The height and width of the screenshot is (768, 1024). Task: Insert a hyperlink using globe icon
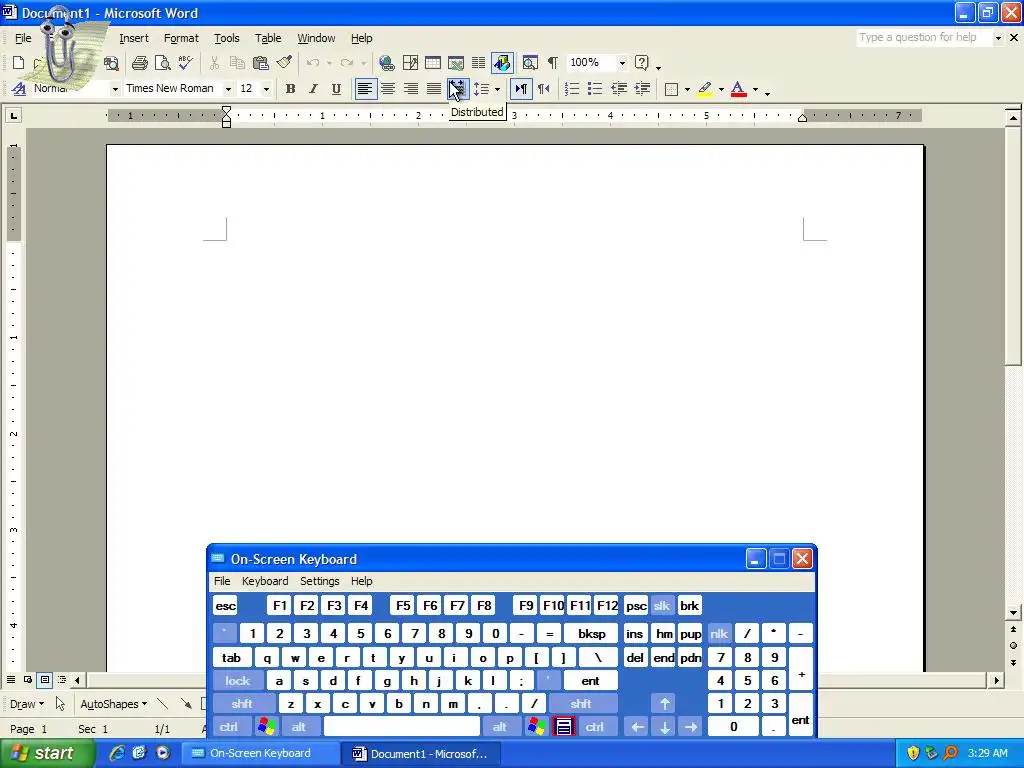(x=387, y=63)
